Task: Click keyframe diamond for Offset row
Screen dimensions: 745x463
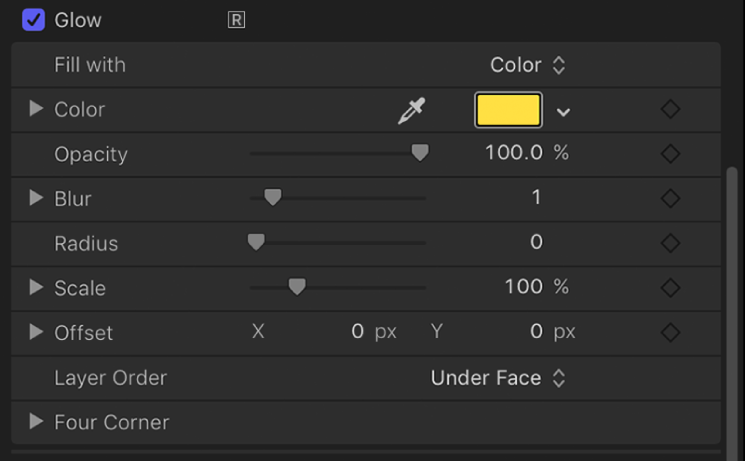Action: coord(671,332)
